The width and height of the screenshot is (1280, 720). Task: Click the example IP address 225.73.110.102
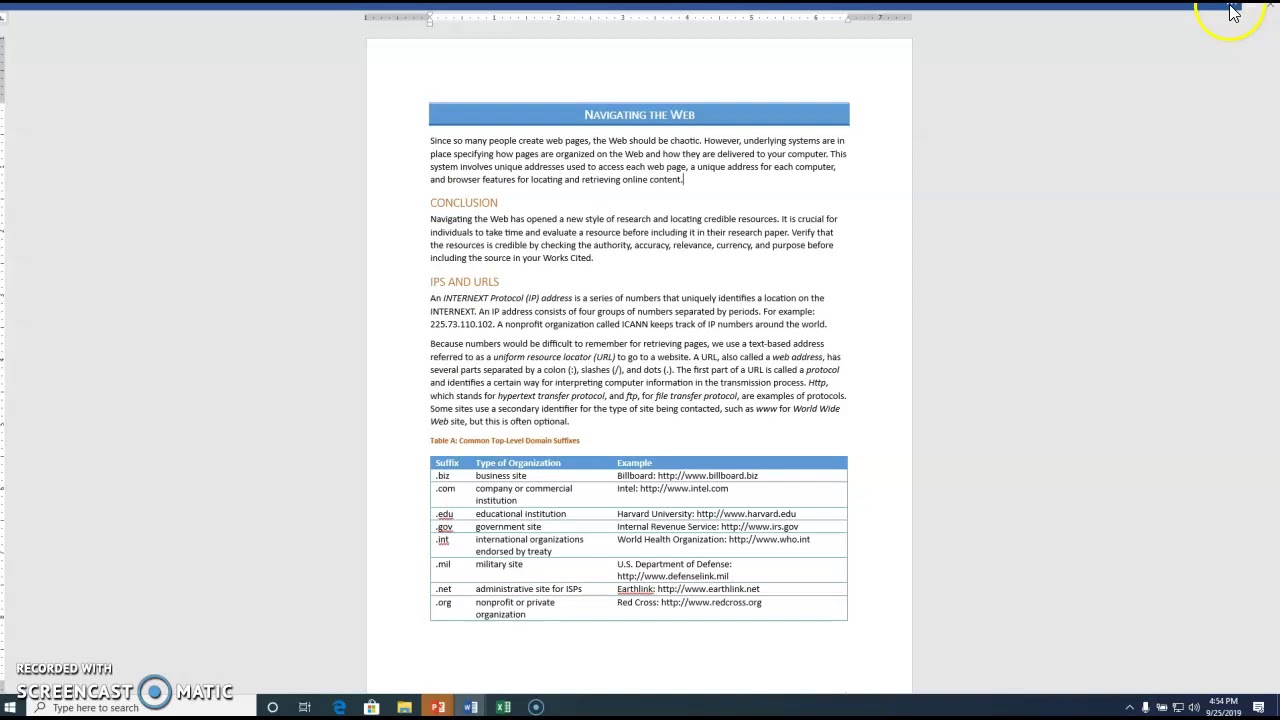pyautogui.click(x=462, y=324)
